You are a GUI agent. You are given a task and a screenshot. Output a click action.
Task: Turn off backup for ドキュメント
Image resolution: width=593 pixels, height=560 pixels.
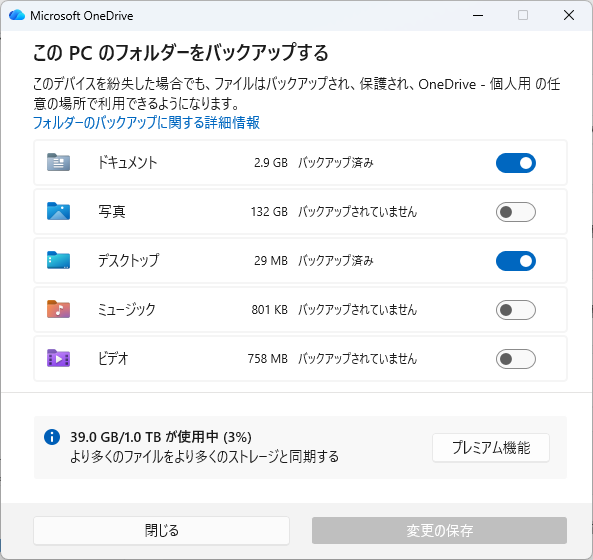point(515,163)
